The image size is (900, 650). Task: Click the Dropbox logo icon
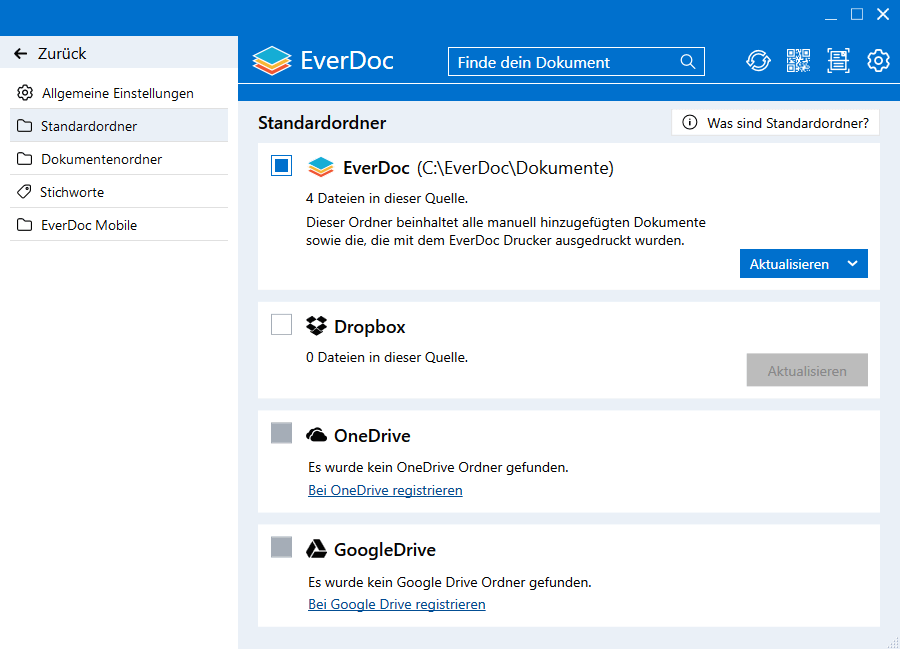click(x=317, y=326)
